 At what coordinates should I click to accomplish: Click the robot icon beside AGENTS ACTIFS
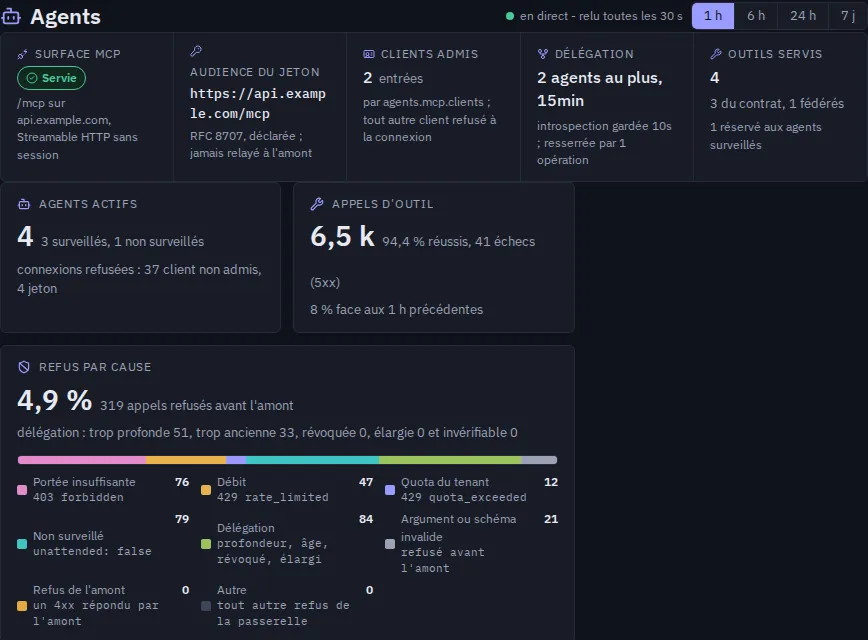point(24,204)
